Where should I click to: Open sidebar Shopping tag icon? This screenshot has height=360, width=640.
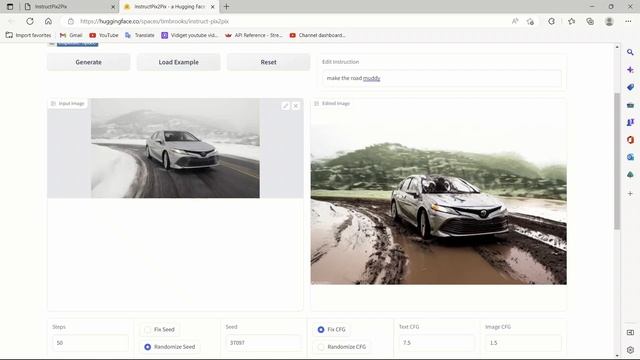pyautogui.click(x=630, y=87)
